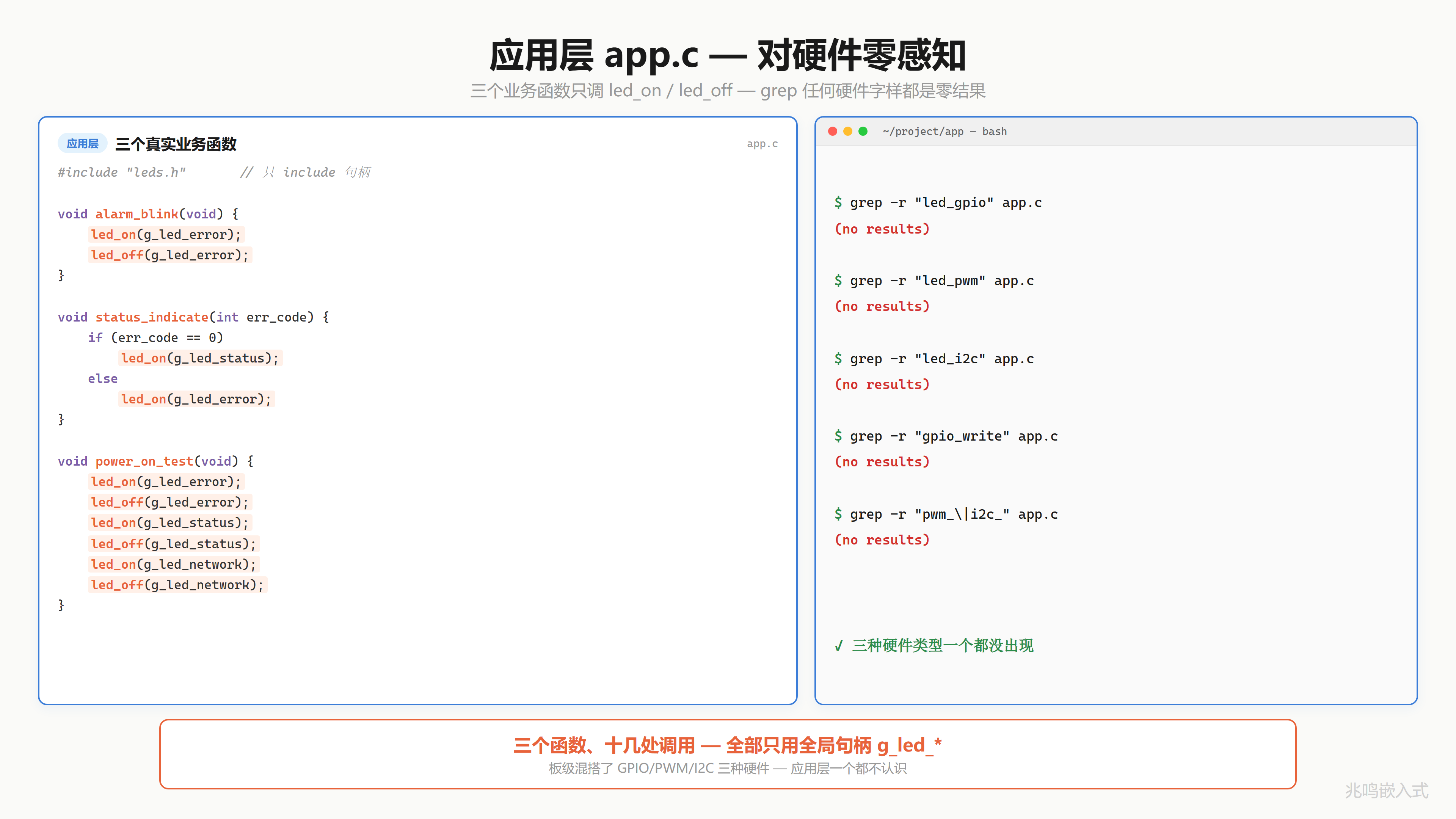Viewport: 1456px width, 819px height.
Task: Click the orange '三个函数、十几处调用' callout text
Action: click(x=728, y=745)
